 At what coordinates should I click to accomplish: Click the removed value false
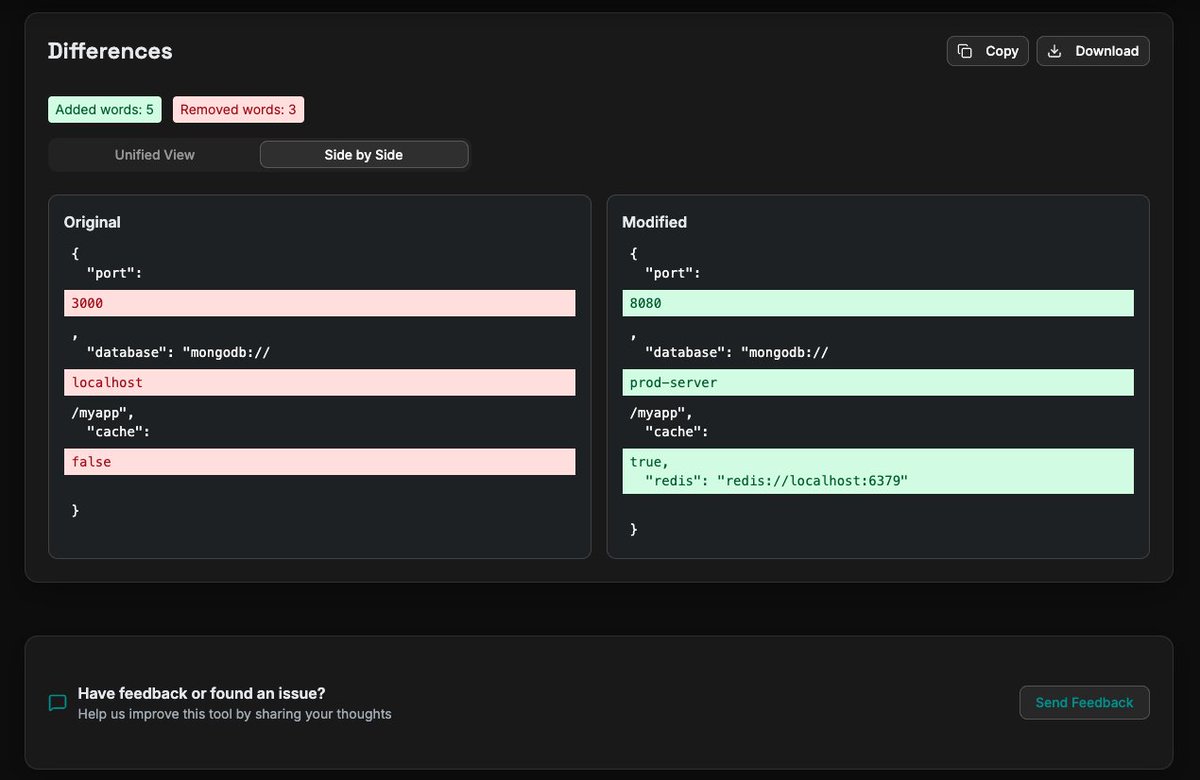click(320, 461)
